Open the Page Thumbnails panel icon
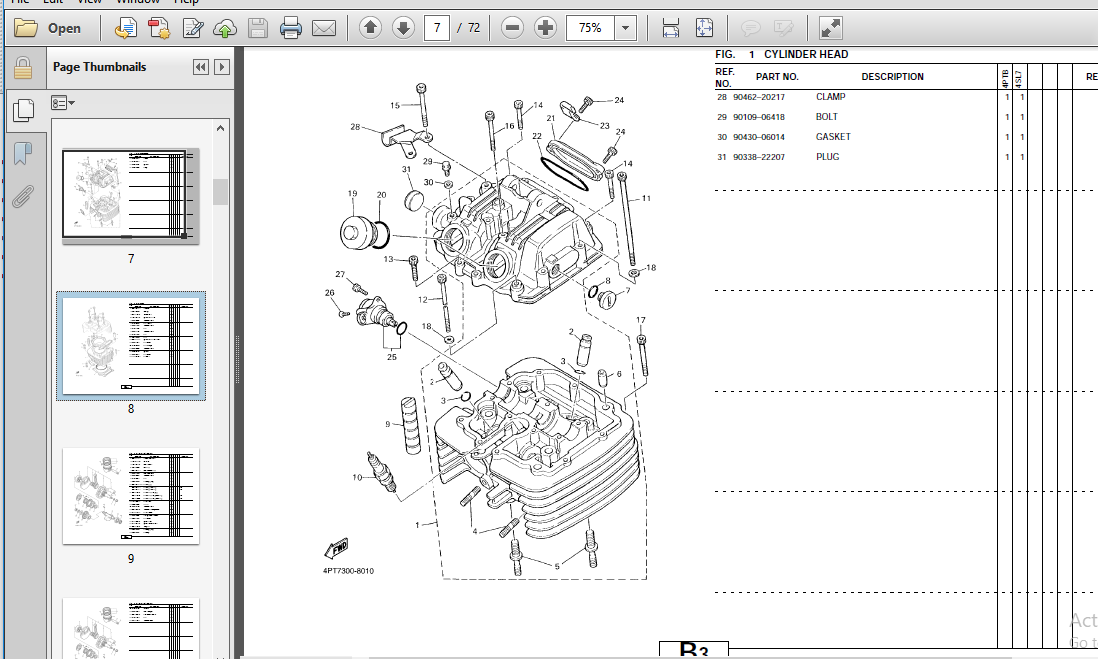Screen dimensions: 1098x659 [23, 110]
